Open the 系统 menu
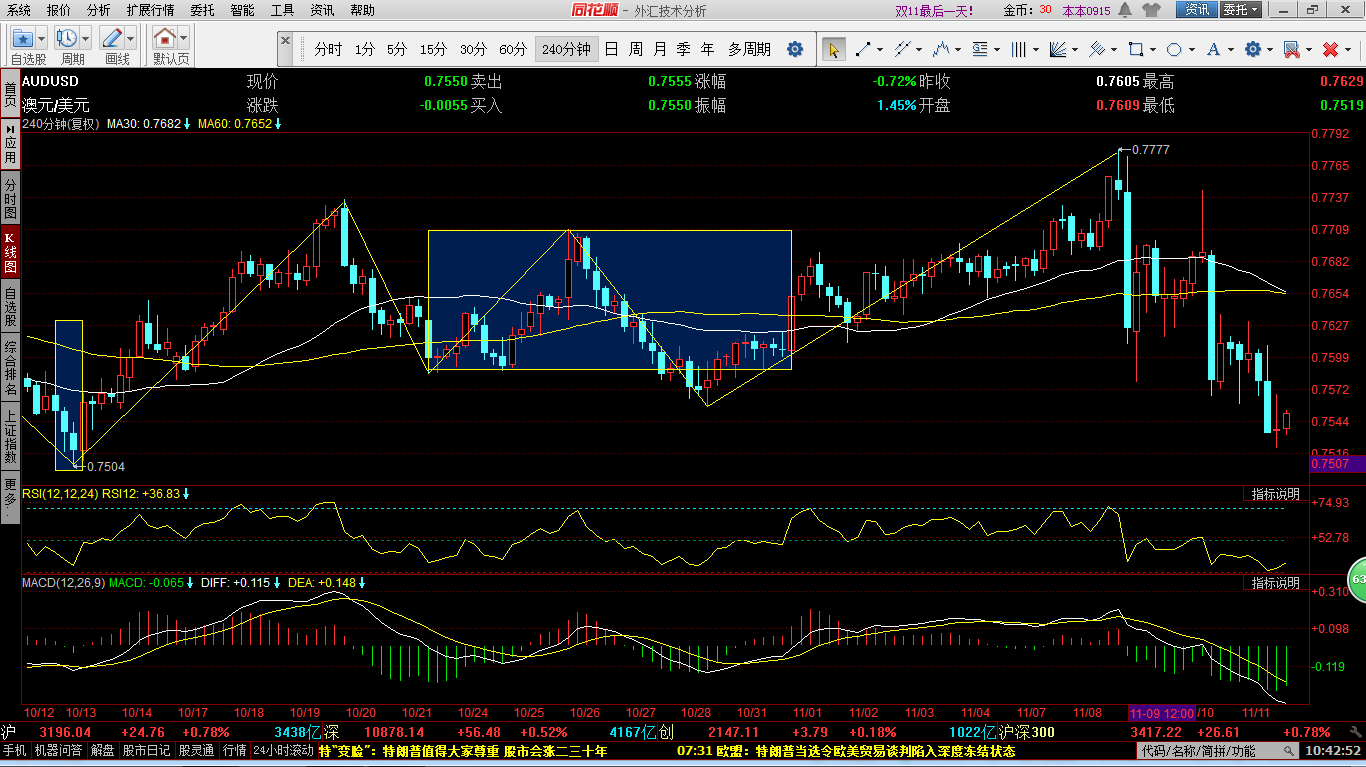Image resolution: width=1366 pixels, height=767 pixels. click(x=19, y=10)
